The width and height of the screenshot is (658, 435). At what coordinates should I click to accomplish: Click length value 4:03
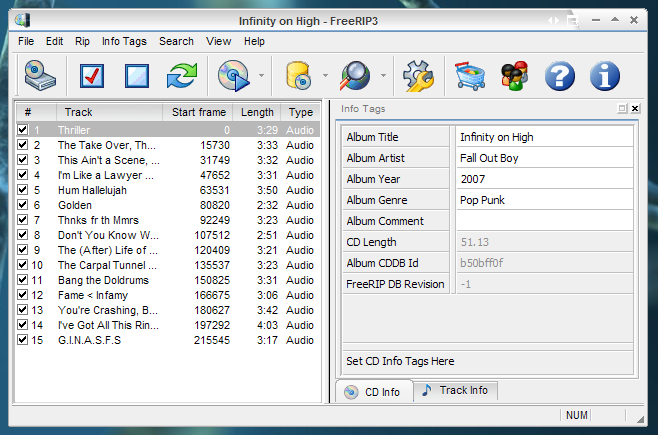click(267, 325)
